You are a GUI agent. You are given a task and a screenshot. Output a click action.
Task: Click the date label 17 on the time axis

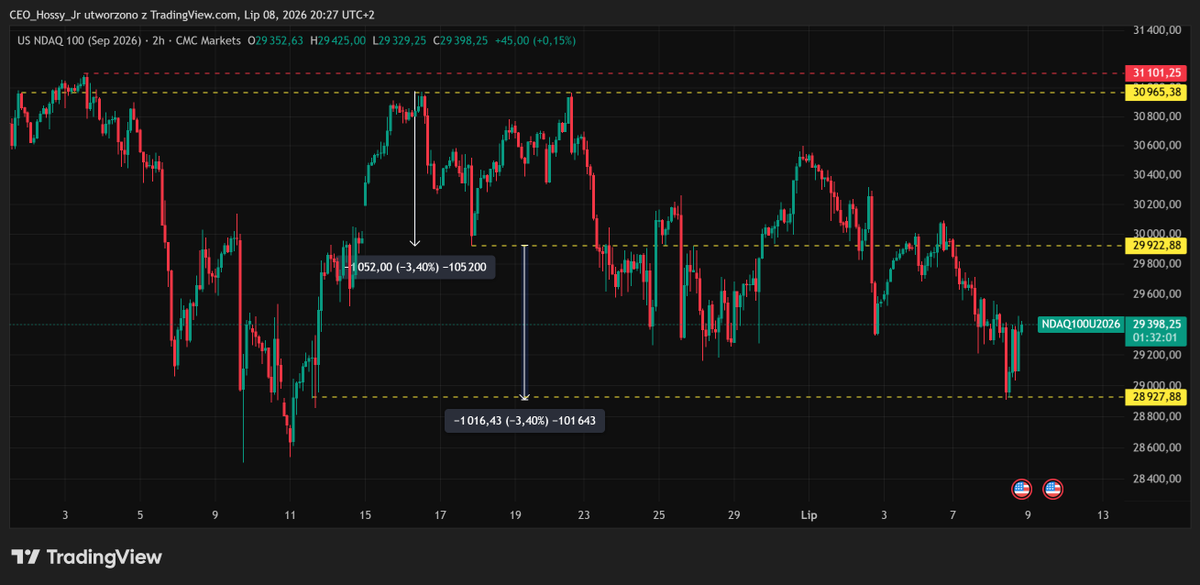[440, 516]
